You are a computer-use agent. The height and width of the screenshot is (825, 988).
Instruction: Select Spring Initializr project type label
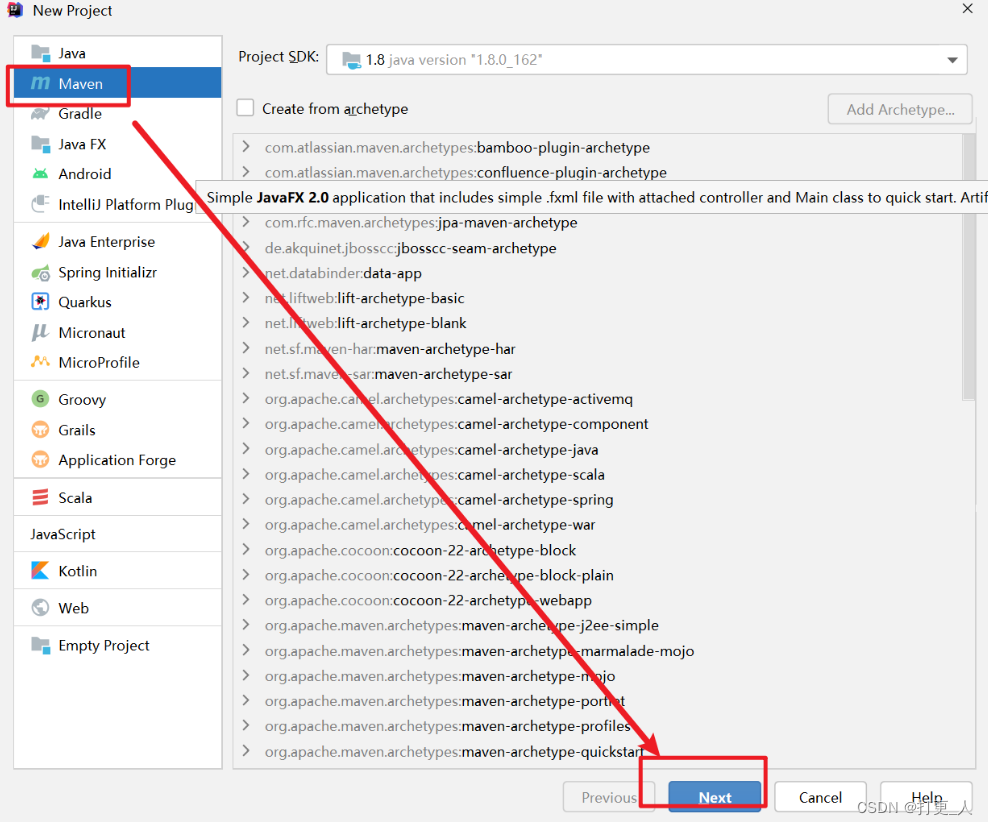tap(108, 272)
